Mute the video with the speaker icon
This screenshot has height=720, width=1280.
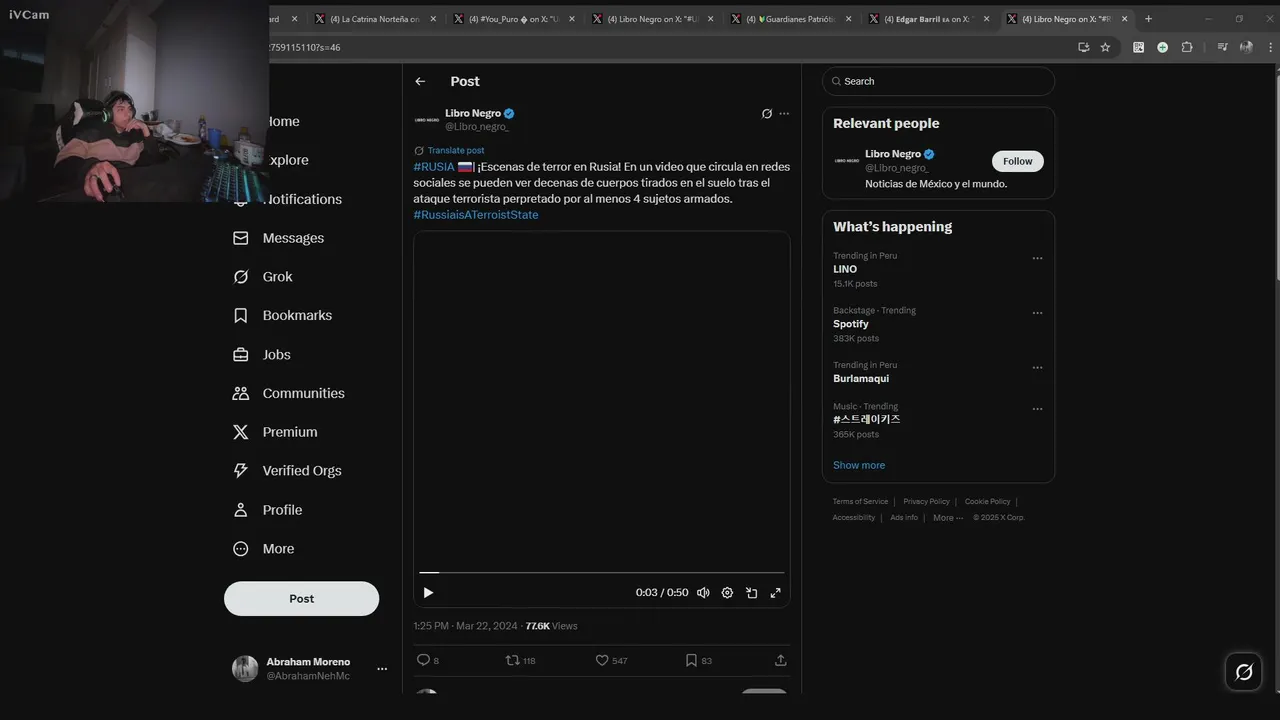(x=703, y=593)
